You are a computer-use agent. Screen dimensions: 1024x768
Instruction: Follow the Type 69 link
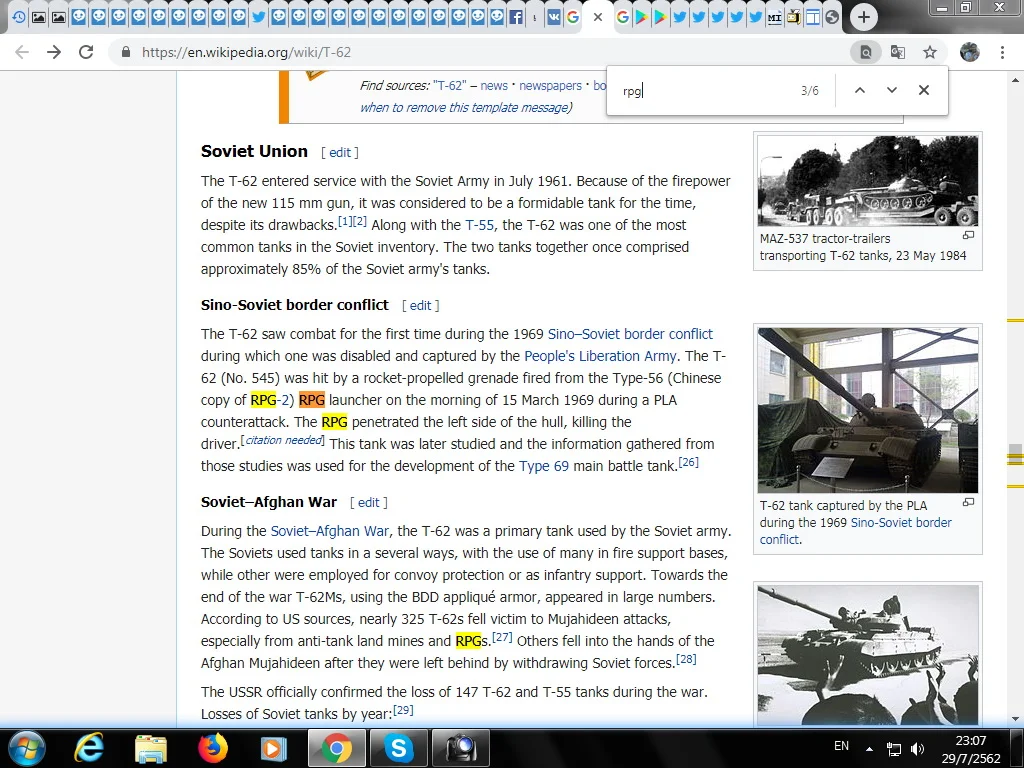pyautogui.click(x=543, y=466)
